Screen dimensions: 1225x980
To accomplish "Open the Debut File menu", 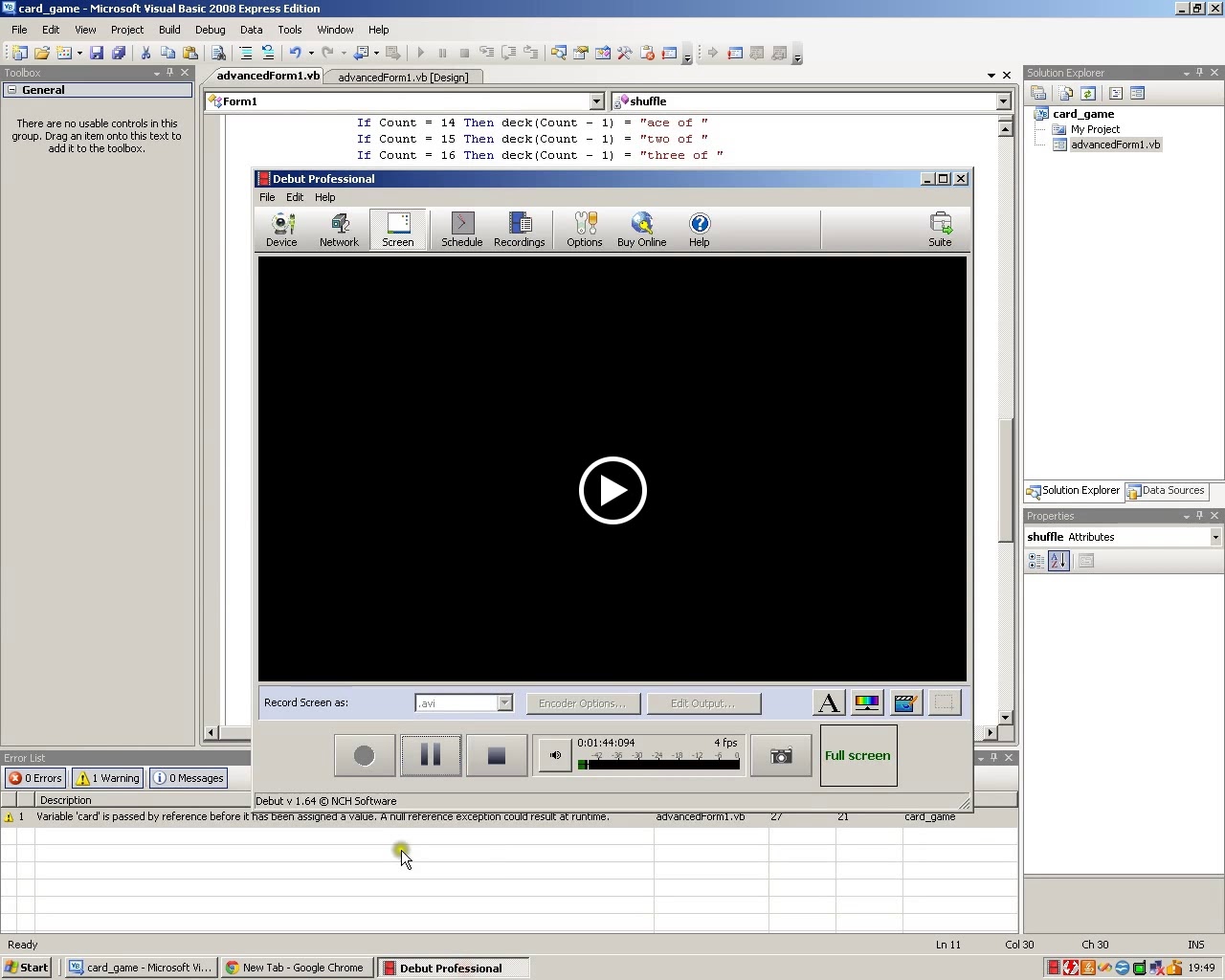I will coord(267,197).
